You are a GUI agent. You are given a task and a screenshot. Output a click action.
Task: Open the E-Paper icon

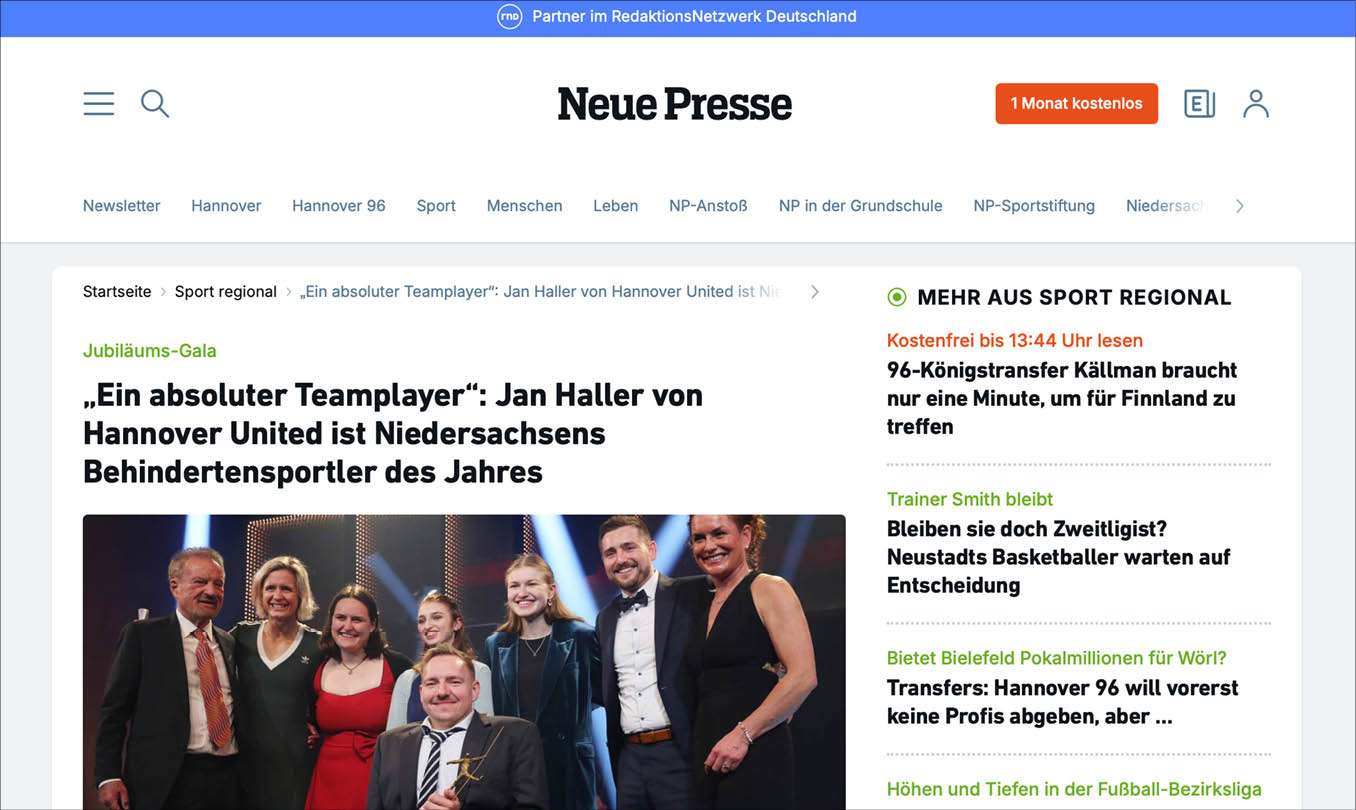(1199, 103)
